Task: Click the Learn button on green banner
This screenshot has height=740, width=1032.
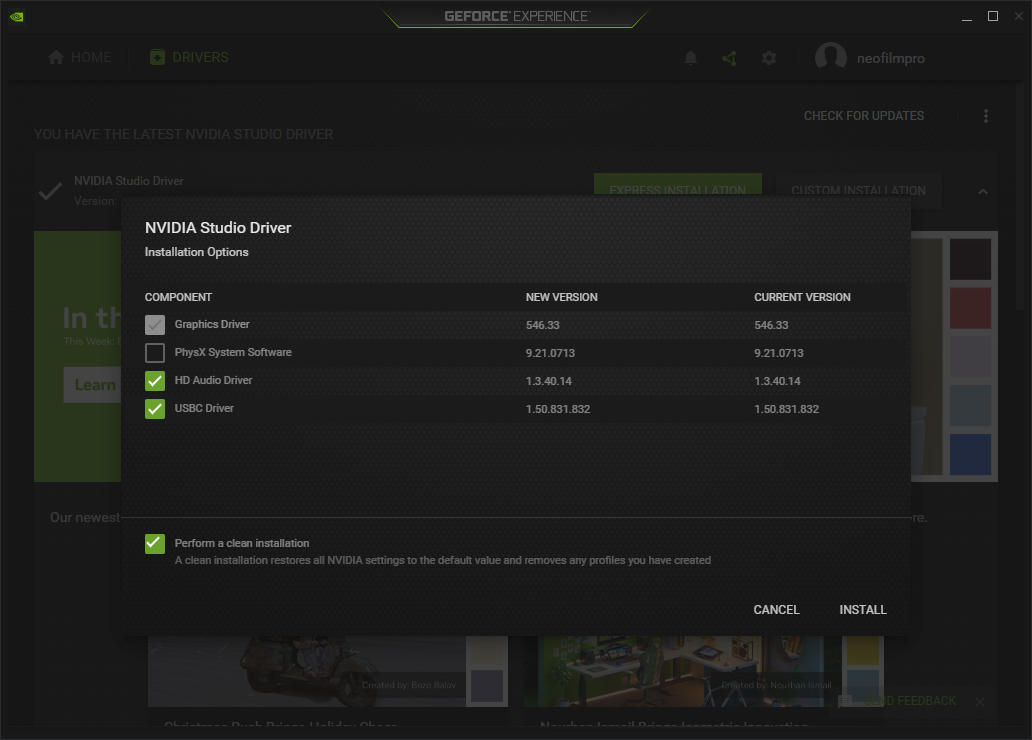Action: click(93, 384)
